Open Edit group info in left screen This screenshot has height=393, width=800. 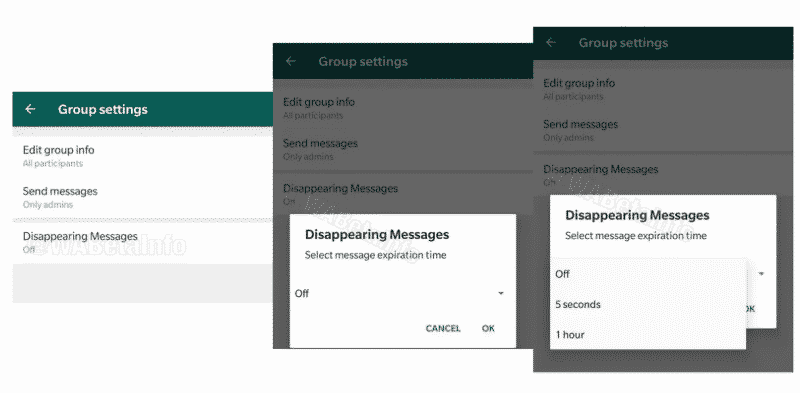click(143, 156)
